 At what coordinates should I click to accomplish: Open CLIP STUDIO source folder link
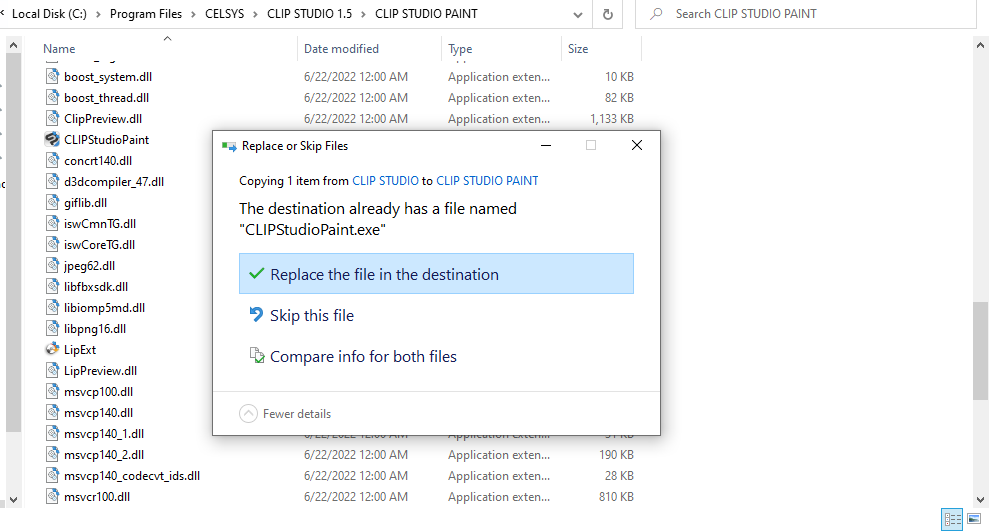pyautogui.click(x=385, y=181)
